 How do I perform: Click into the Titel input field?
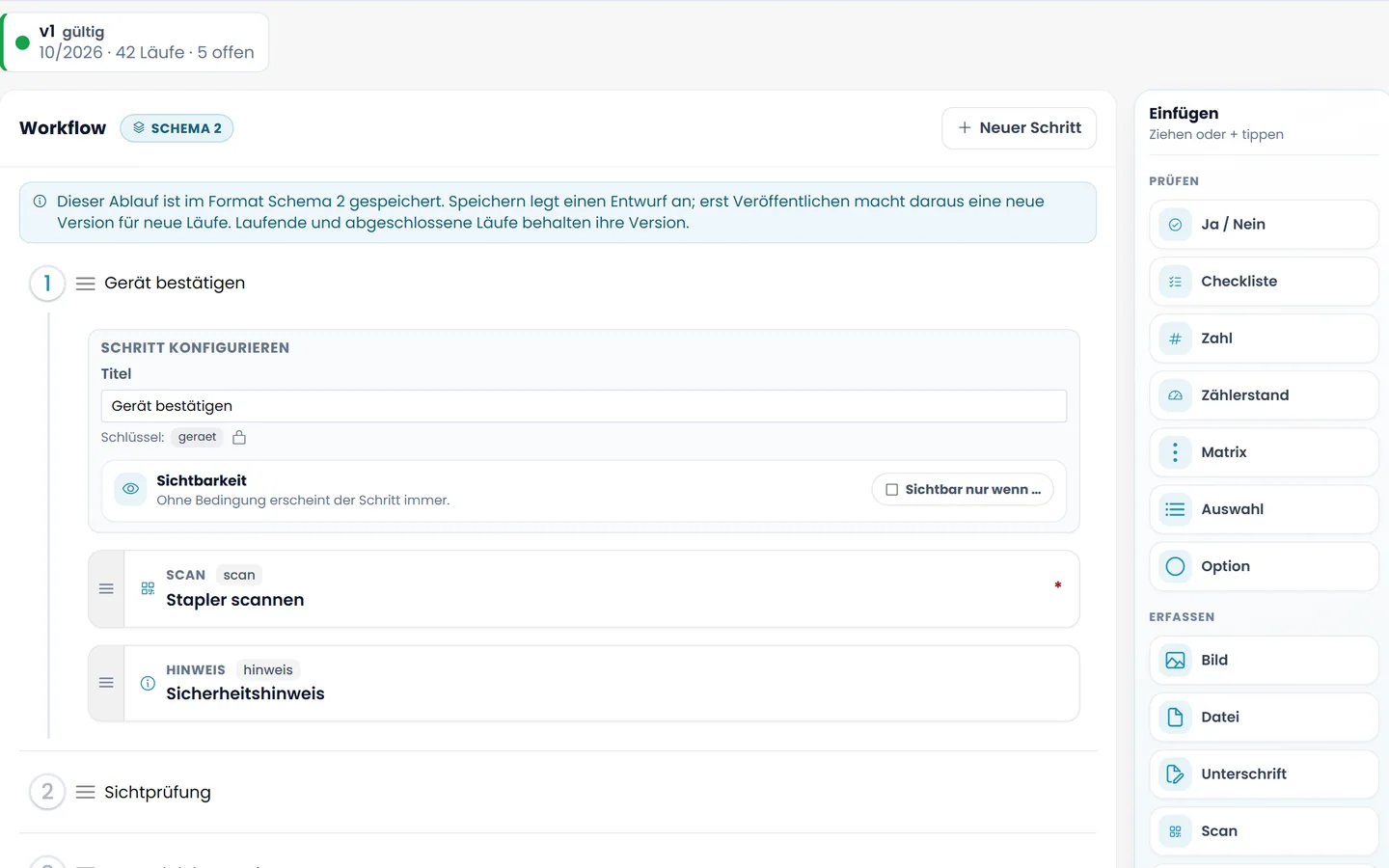point(584,406)
